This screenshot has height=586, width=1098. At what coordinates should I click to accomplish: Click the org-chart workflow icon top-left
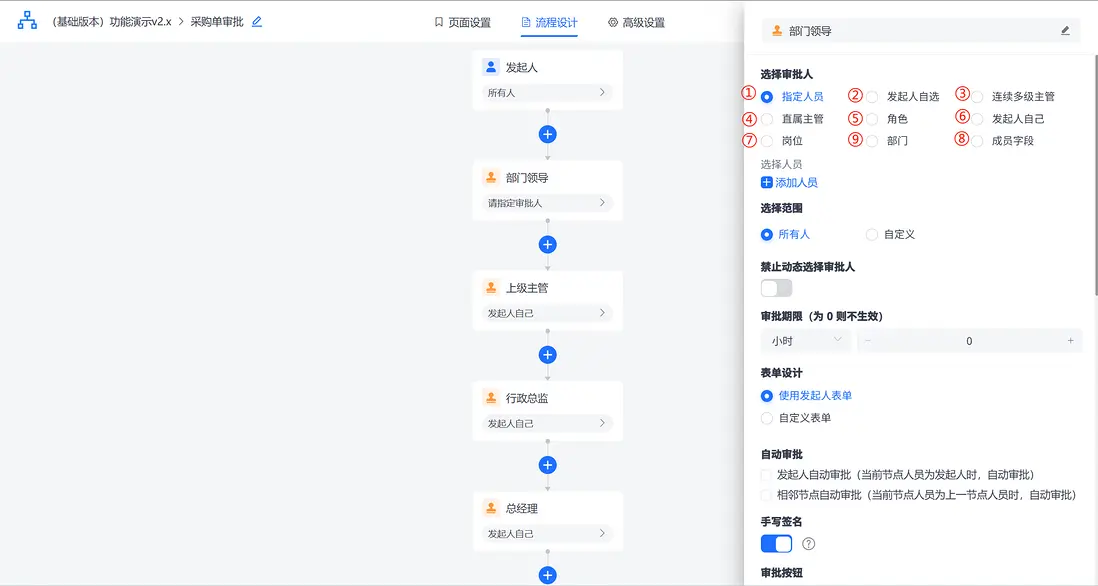tap(26, 18)
